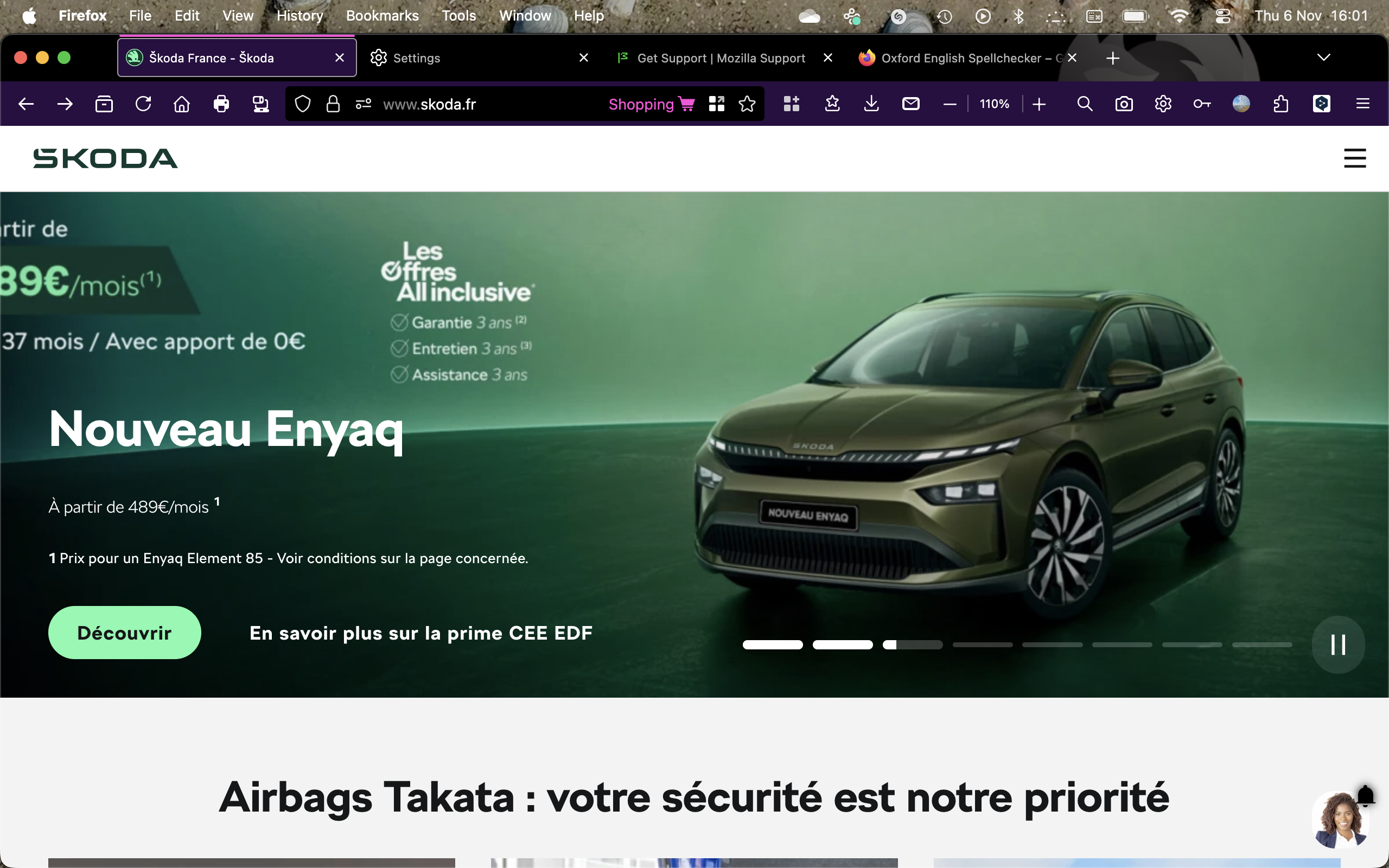Pause the hero carousel slideshow
This screenshot has height=868, width=1389.
click(x=1338, y=644)
